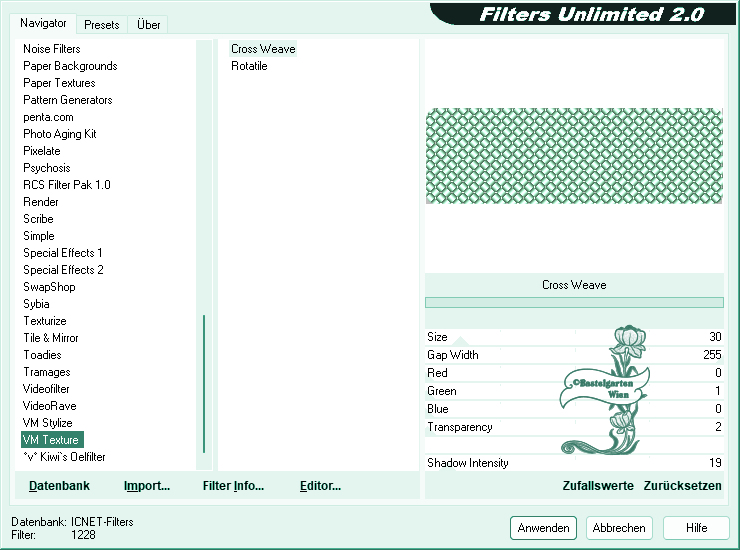Select SwapShop category
The image size is (740, 550).
[x=49, y=287]
